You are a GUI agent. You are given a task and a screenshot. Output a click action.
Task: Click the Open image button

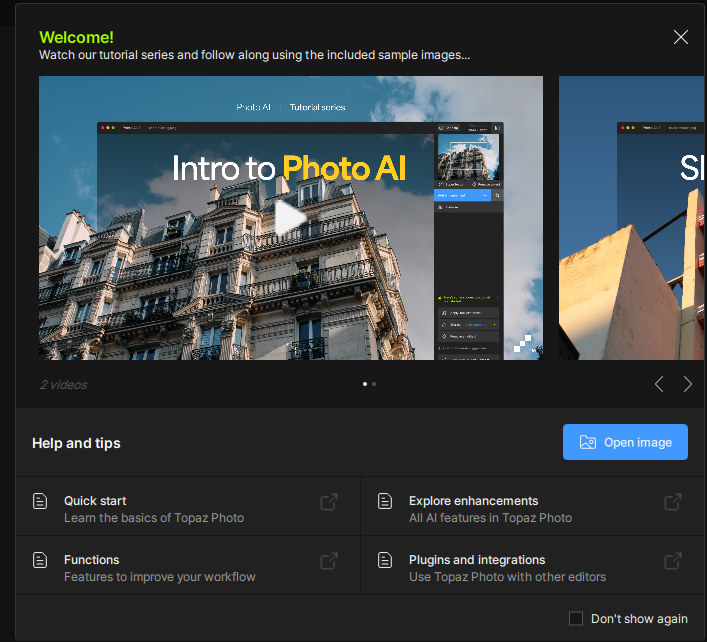click(625, 442)
